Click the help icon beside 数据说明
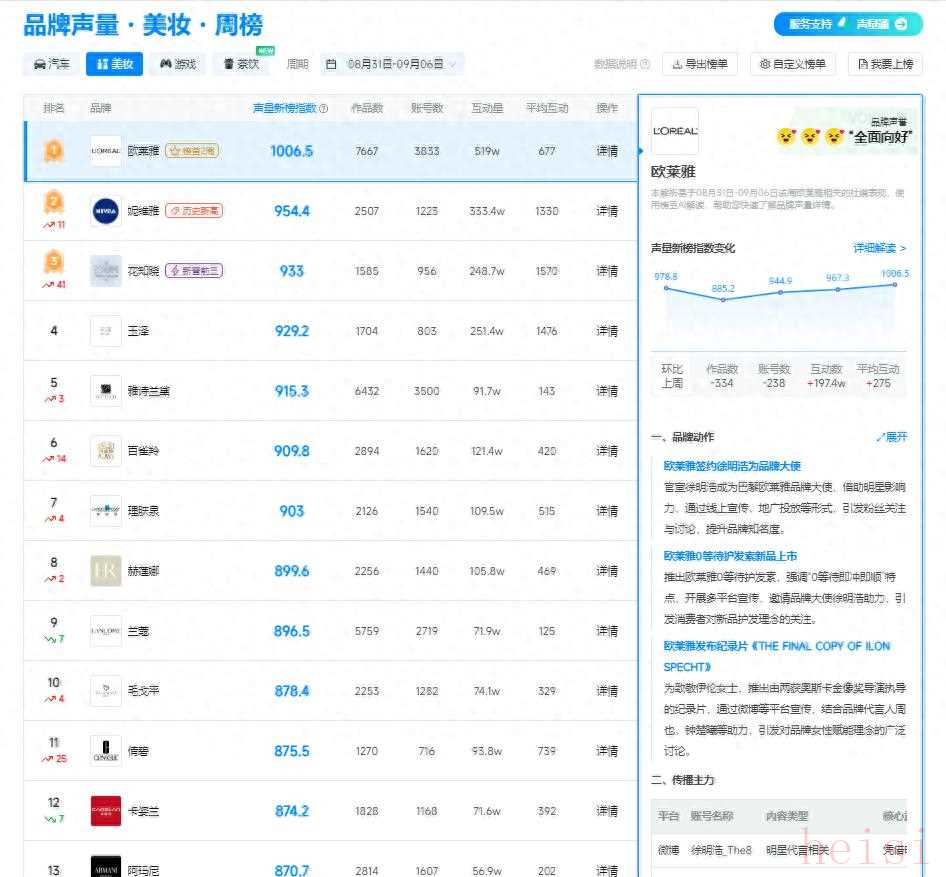This screenshot has width=946, height=877. coord(645,64)
